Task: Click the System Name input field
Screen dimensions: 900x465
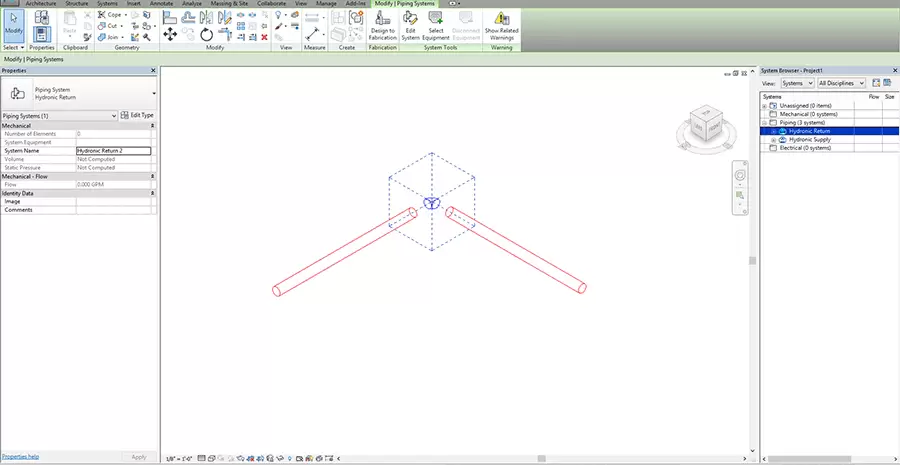Action: tap(114, 151)
